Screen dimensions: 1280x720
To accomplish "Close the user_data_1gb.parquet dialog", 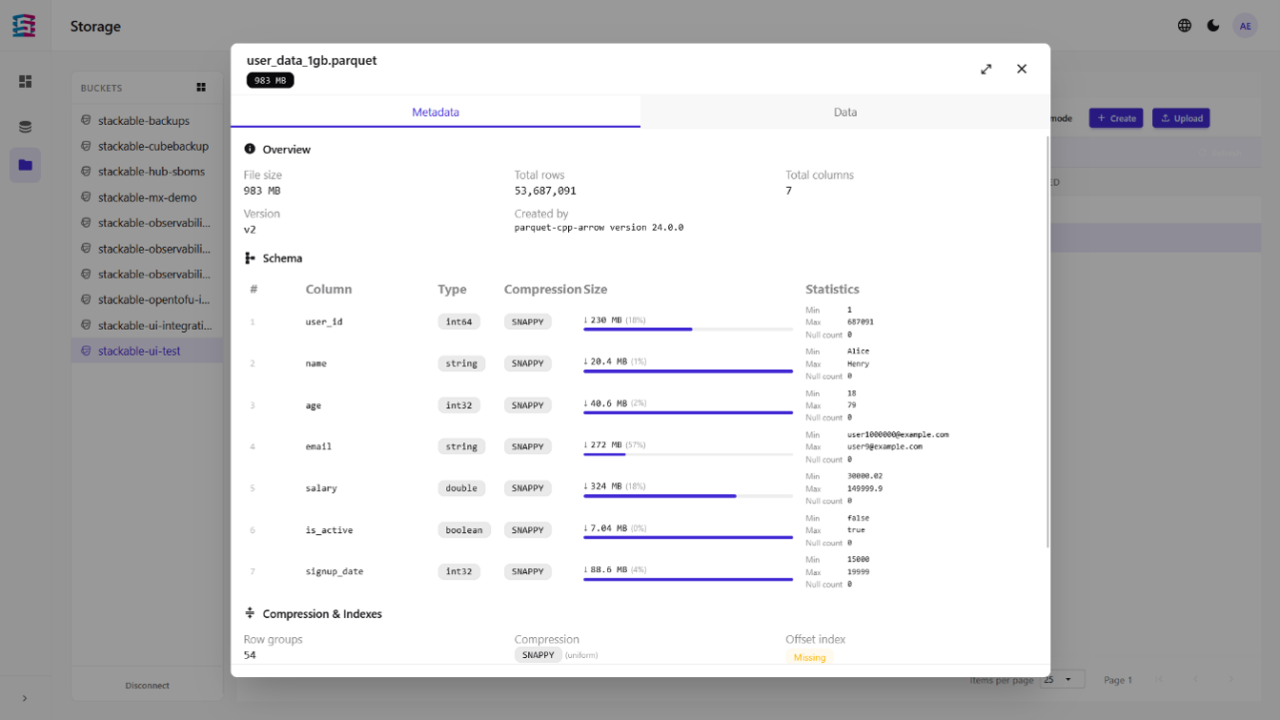I will [1021, 69].
